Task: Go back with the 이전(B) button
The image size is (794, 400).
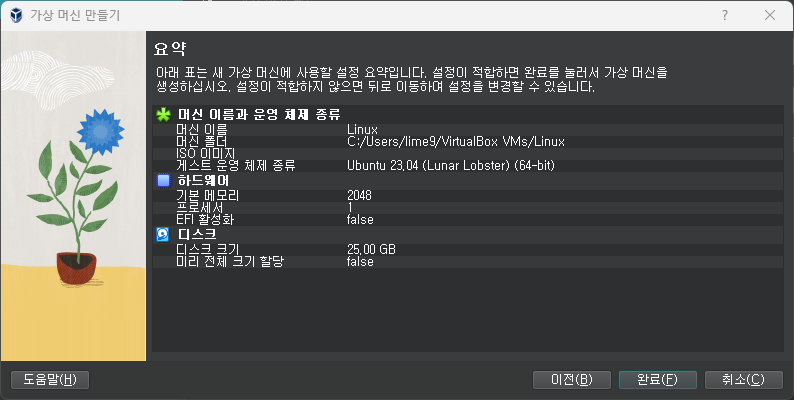Action: pyautogui.click(x=572, y=380)
